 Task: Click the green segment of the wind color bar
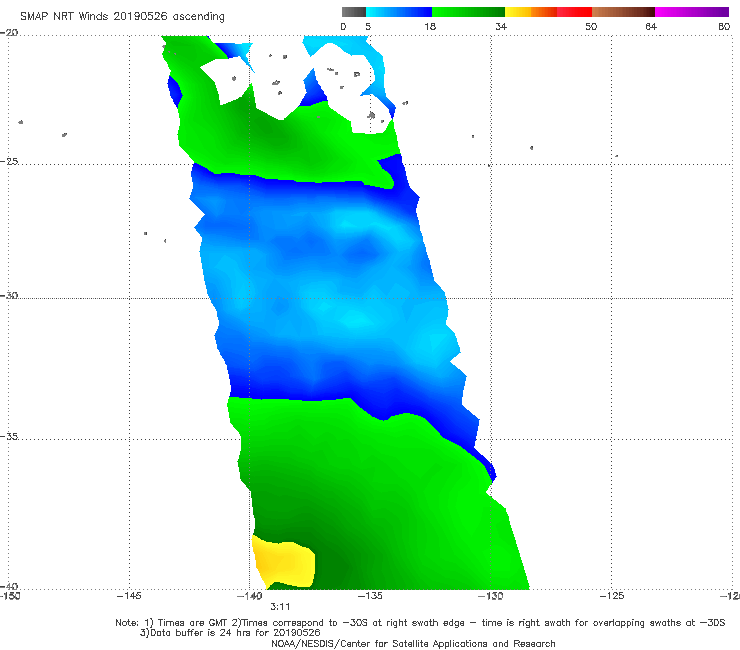point(468,12)
